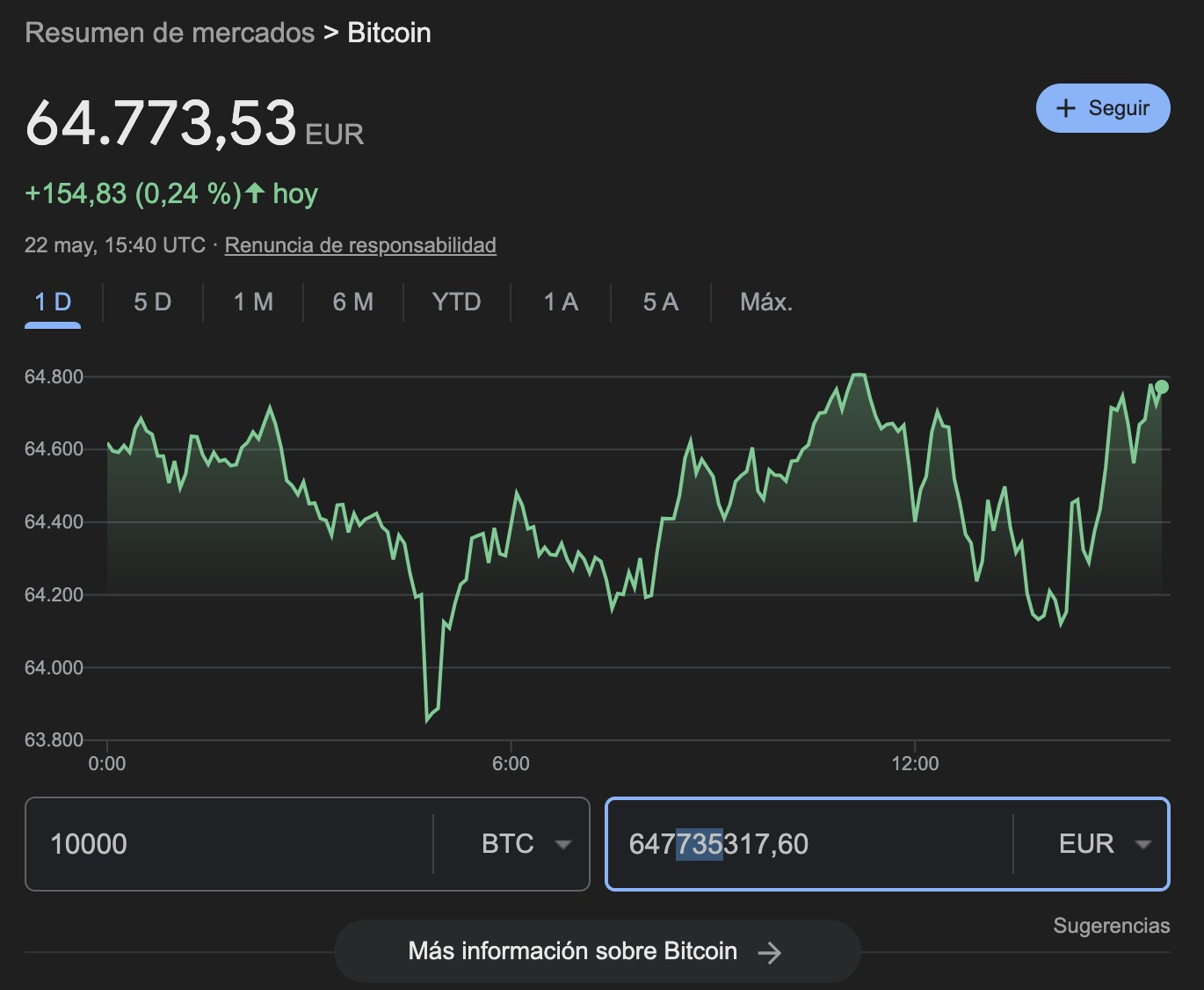Click the 12:00 time axis label
This screenshot has height=990, width=1204.
(x=915, y=763)
